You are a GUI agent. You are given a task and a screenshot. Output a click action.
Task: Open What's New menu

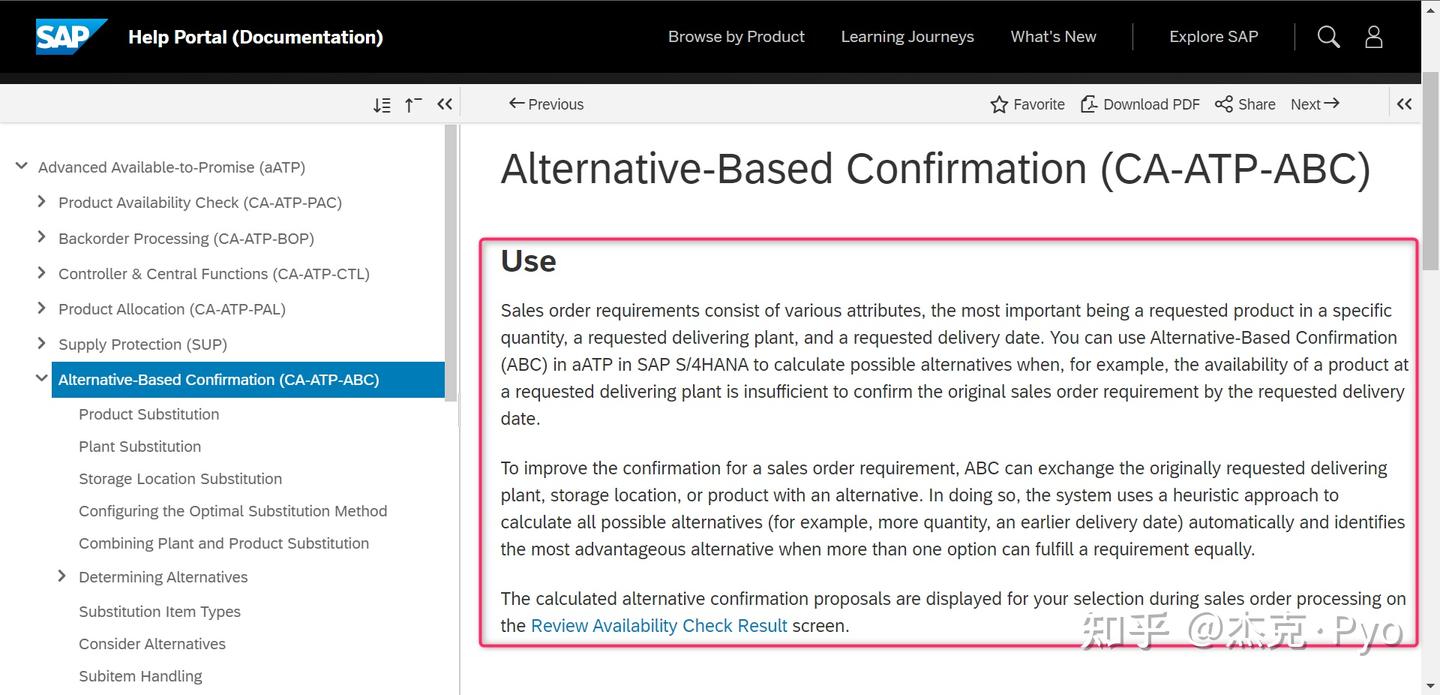tap(1053, 36)
